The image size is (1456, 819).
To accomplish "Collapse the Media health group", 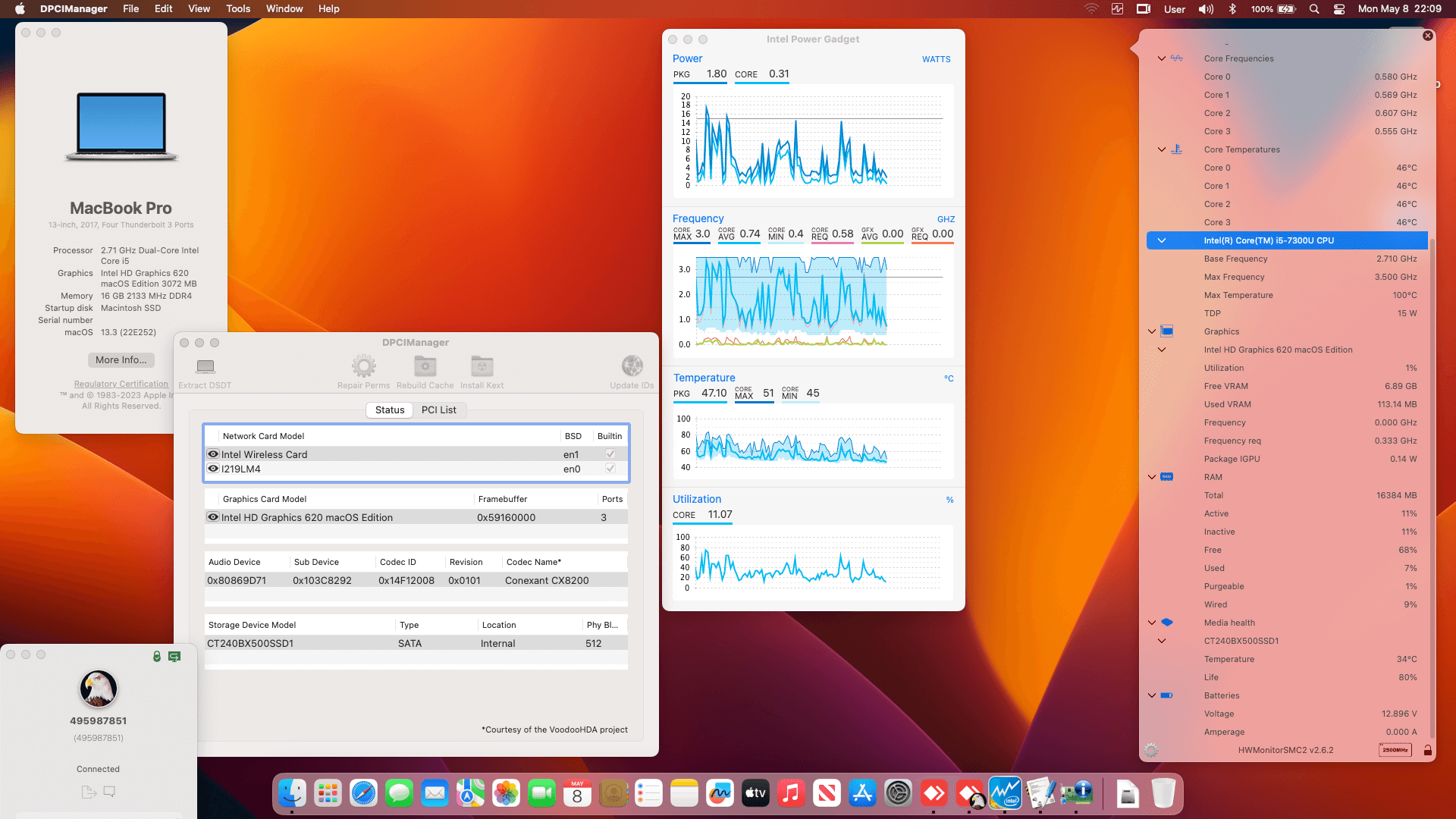I will (x=1152, y=623).
